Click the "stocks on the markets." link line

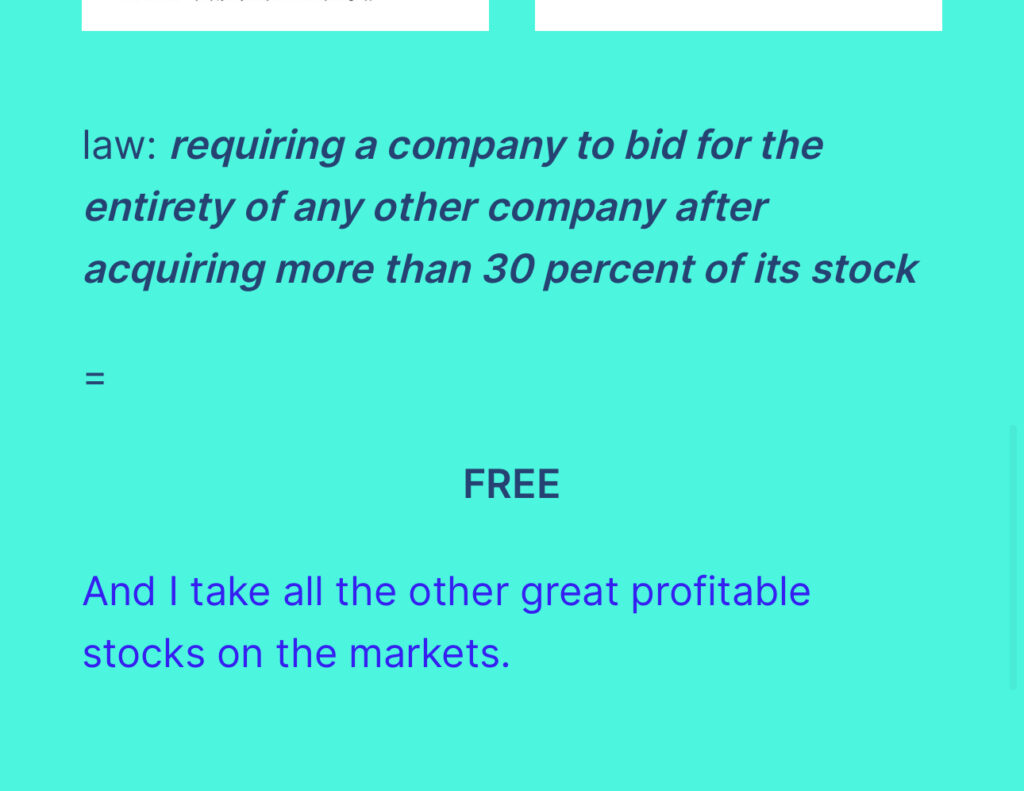coord(296,653)
